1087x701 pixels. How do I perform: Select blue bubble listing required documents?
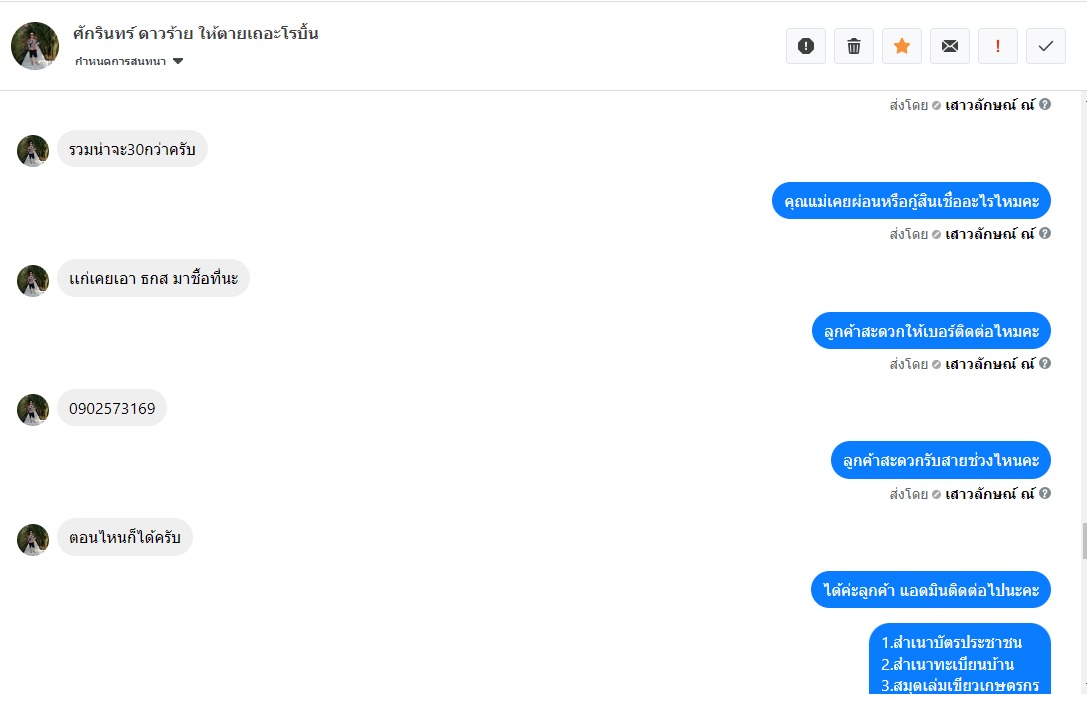tap(959, 661)
